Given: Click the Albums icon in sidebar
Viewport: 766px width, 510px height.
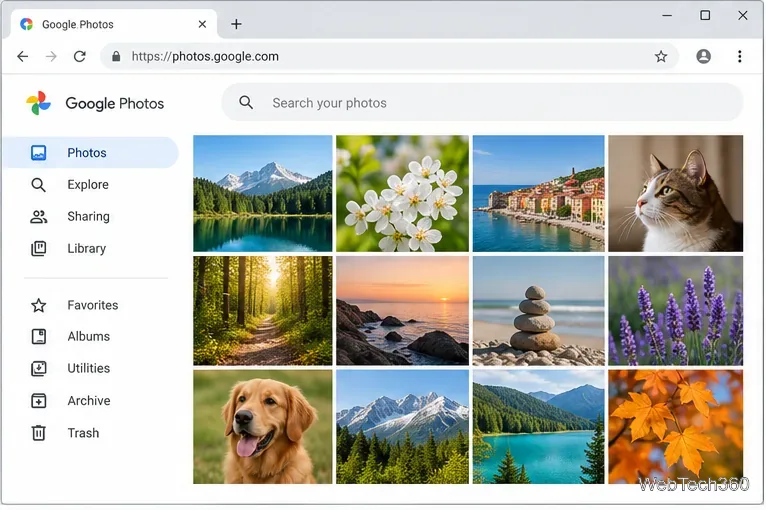Looking at the screenshot, I should (x=39, y=337).
